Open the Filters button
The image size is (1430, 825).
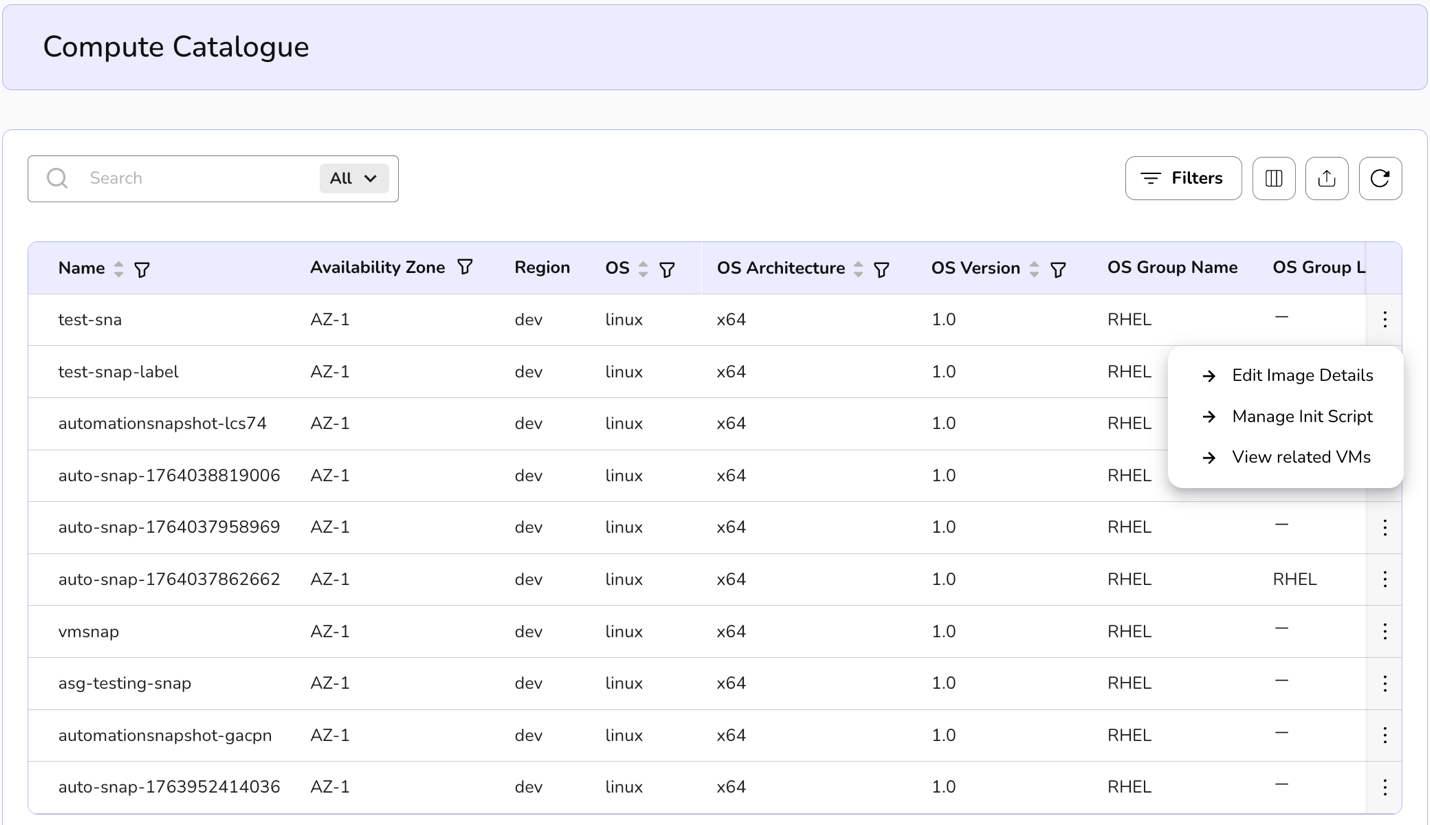click(1182, 178)
